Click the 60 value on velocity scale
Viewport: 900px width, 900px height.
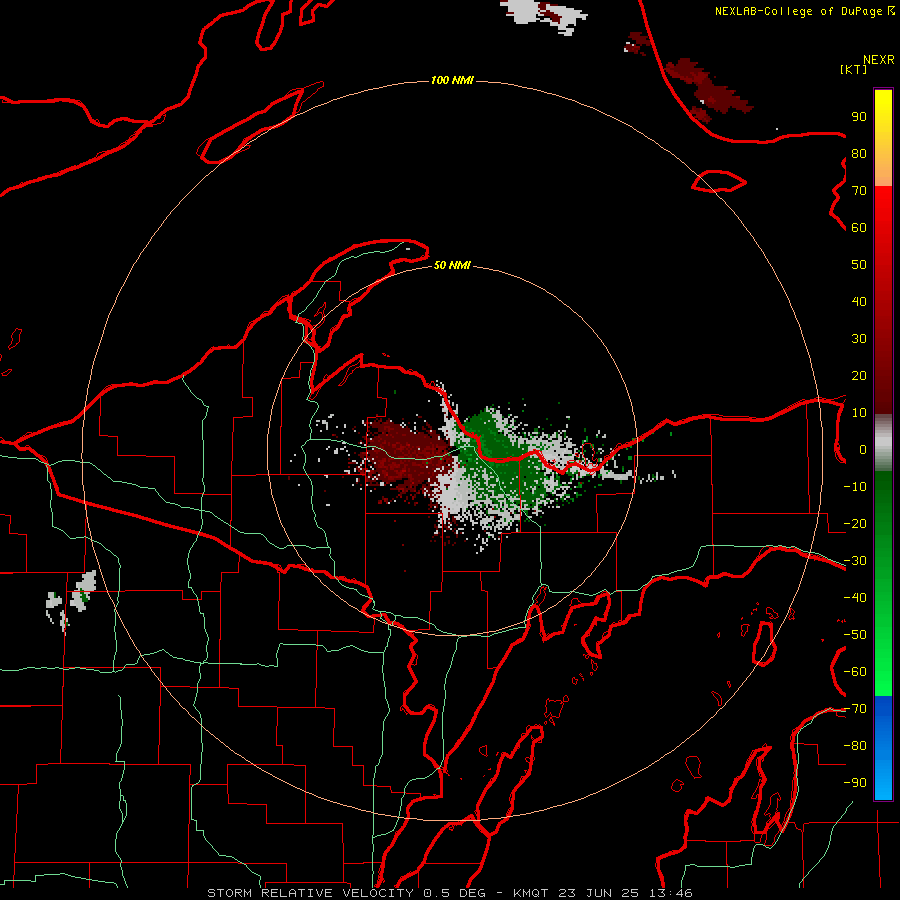coord(859,227)
